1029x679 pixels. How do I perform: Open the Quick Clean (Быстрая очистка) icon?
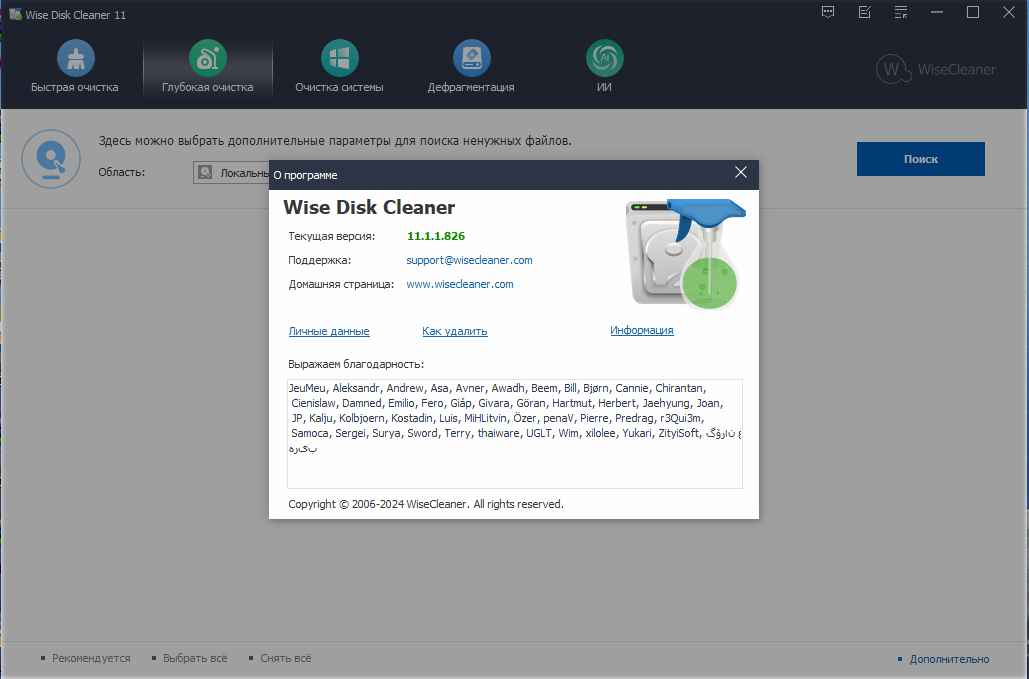point(75,58)
